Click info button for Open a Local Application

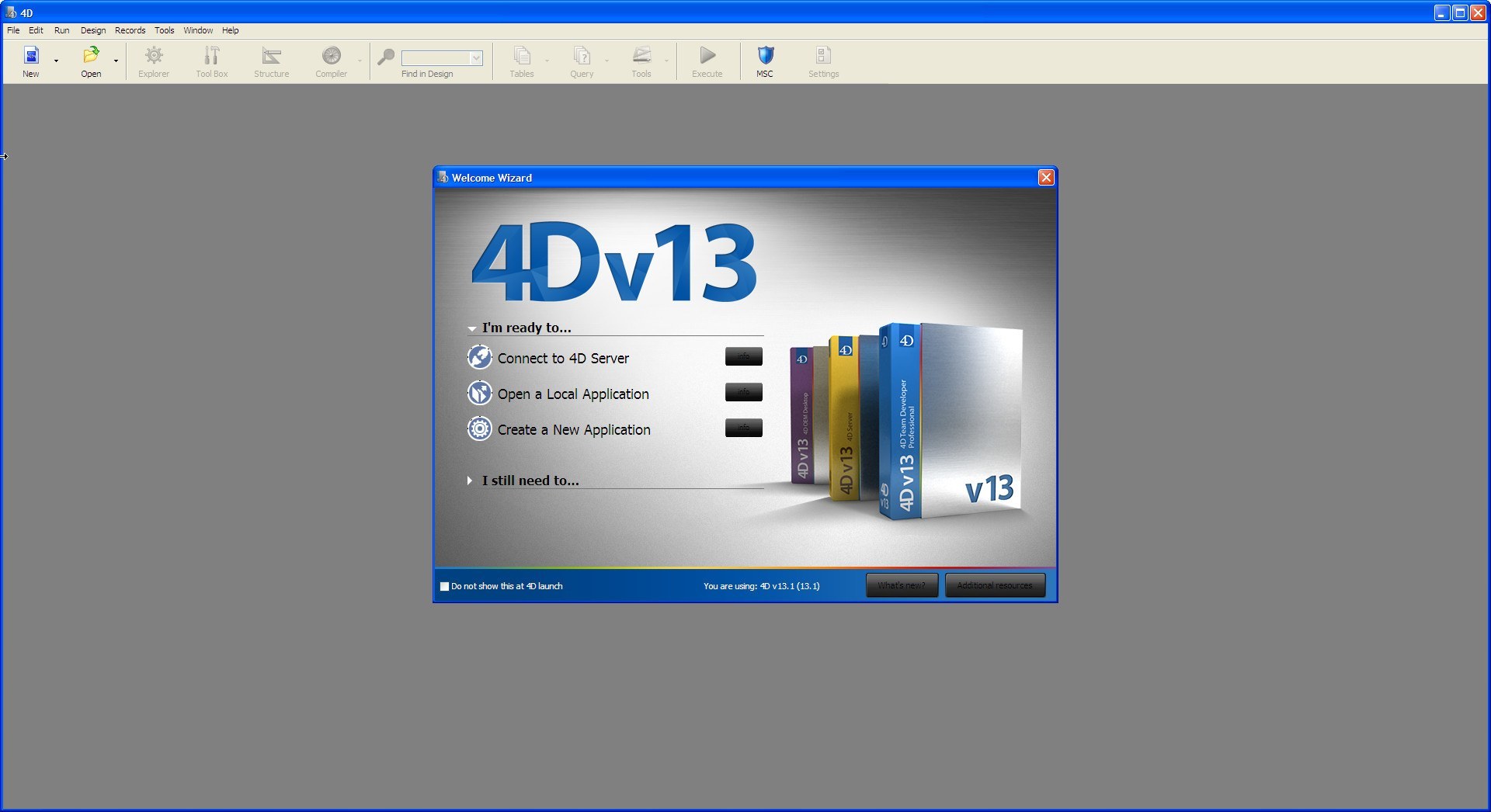click(744, 392)
